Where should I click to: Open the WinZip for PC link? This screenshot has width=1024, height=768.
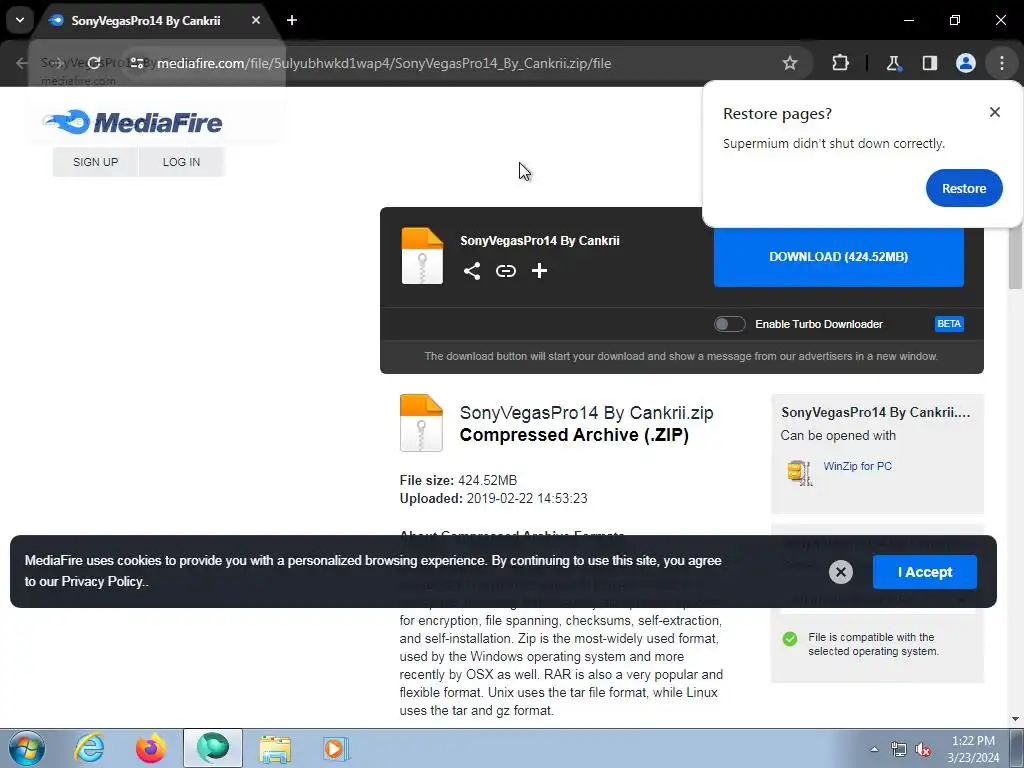coord(857,466)
